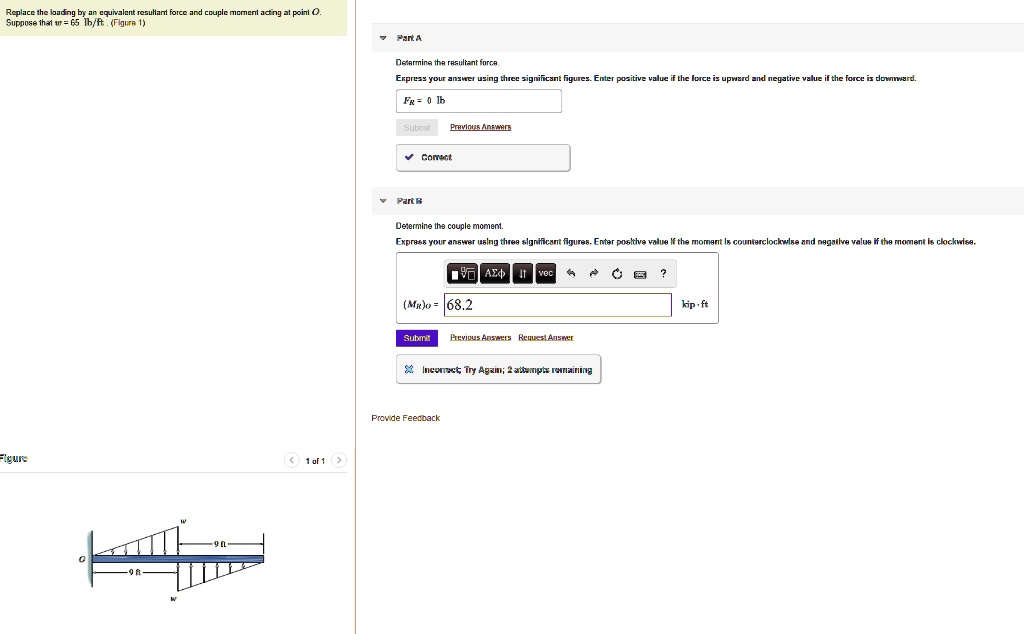Click the vec vector notation icon
Image resolution: width=1024 pixels, height=634 pixels.
(545, 273)
